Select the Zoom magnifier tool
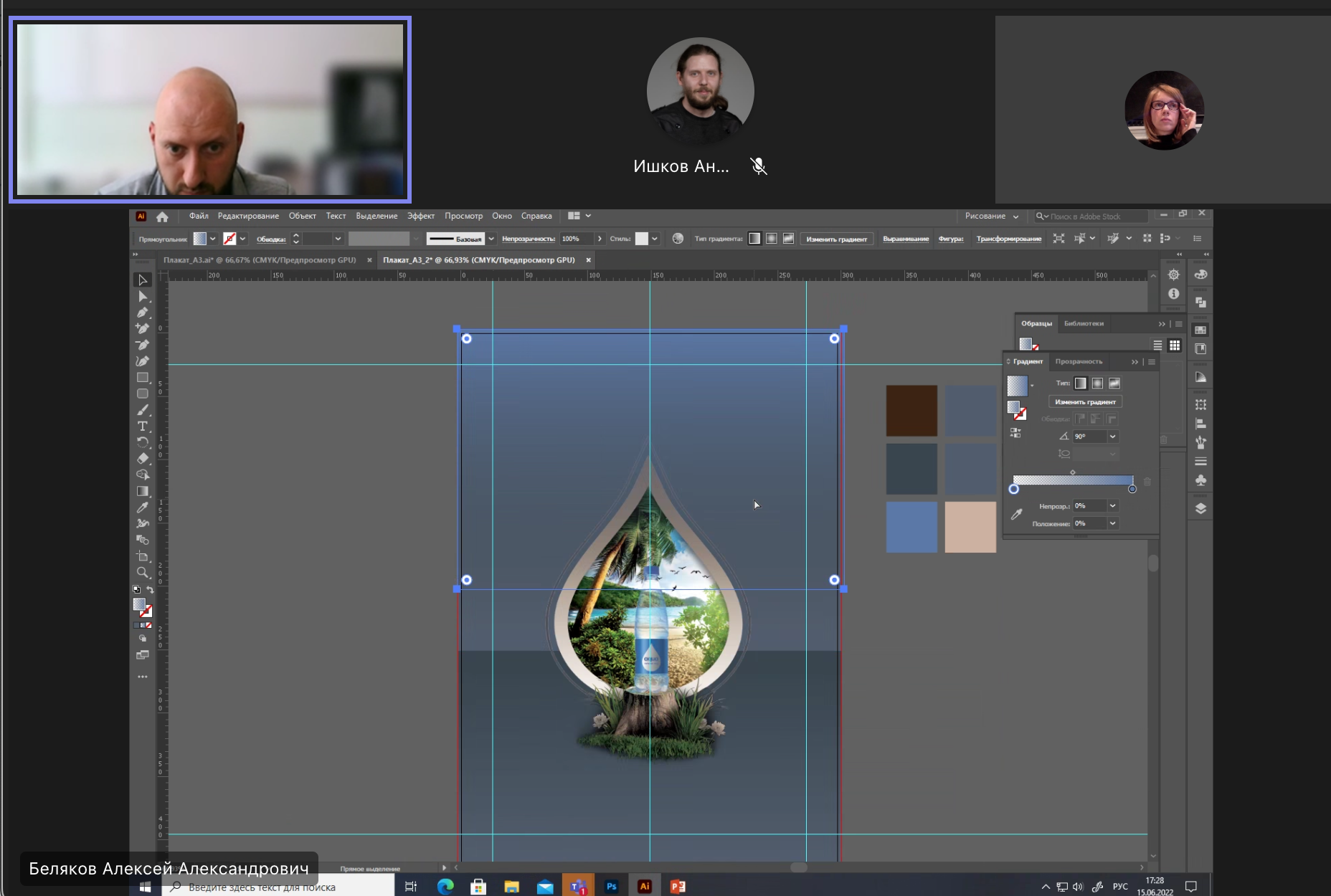 click(143, 573)
